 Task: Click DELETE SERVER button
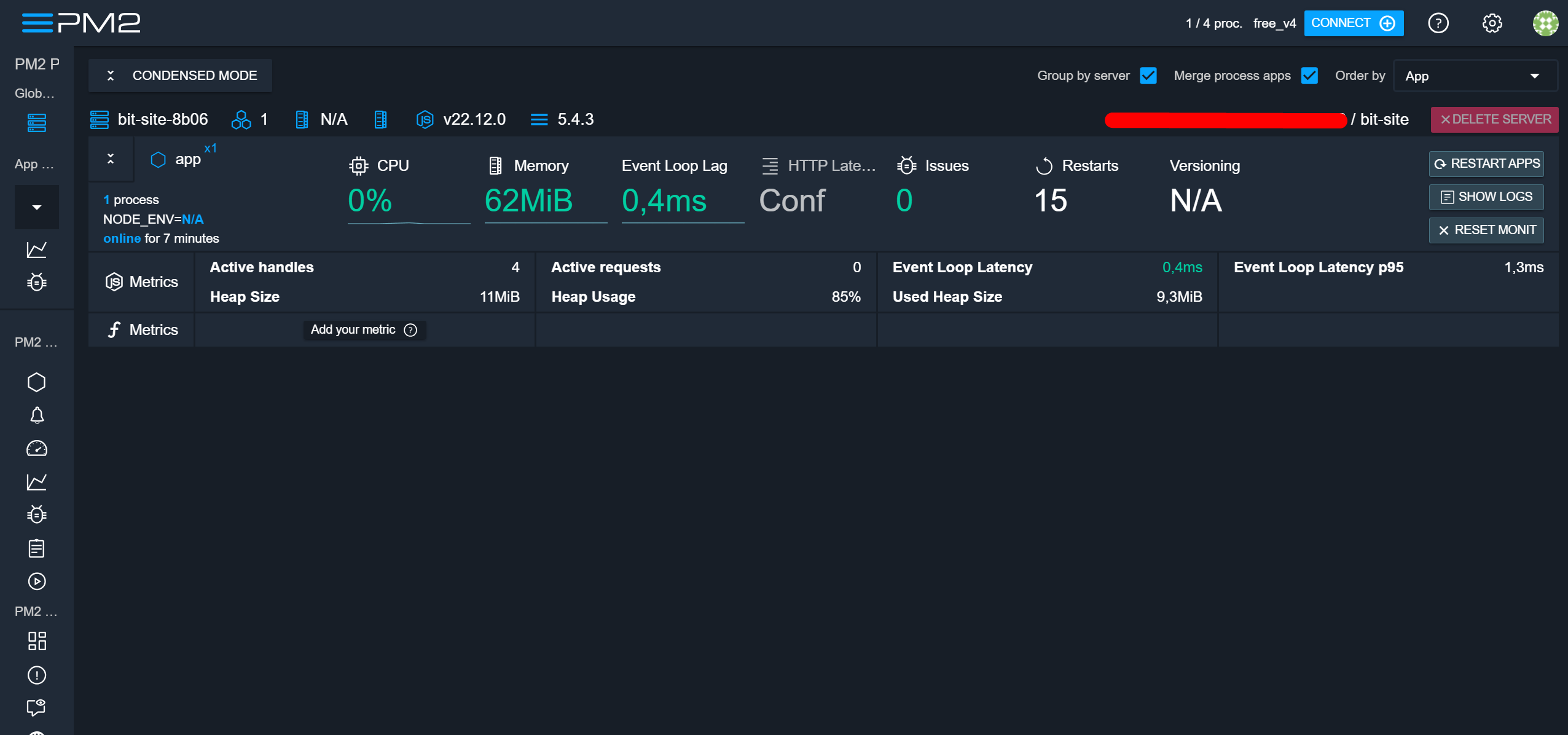(1494, 119)
